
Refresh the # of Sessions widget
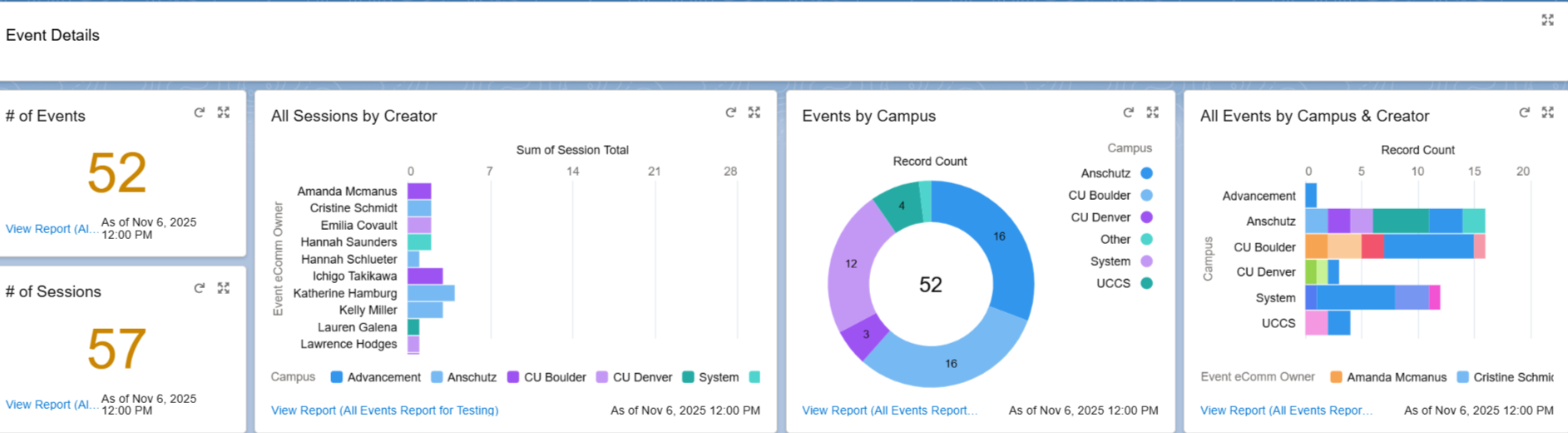(199, 288)
